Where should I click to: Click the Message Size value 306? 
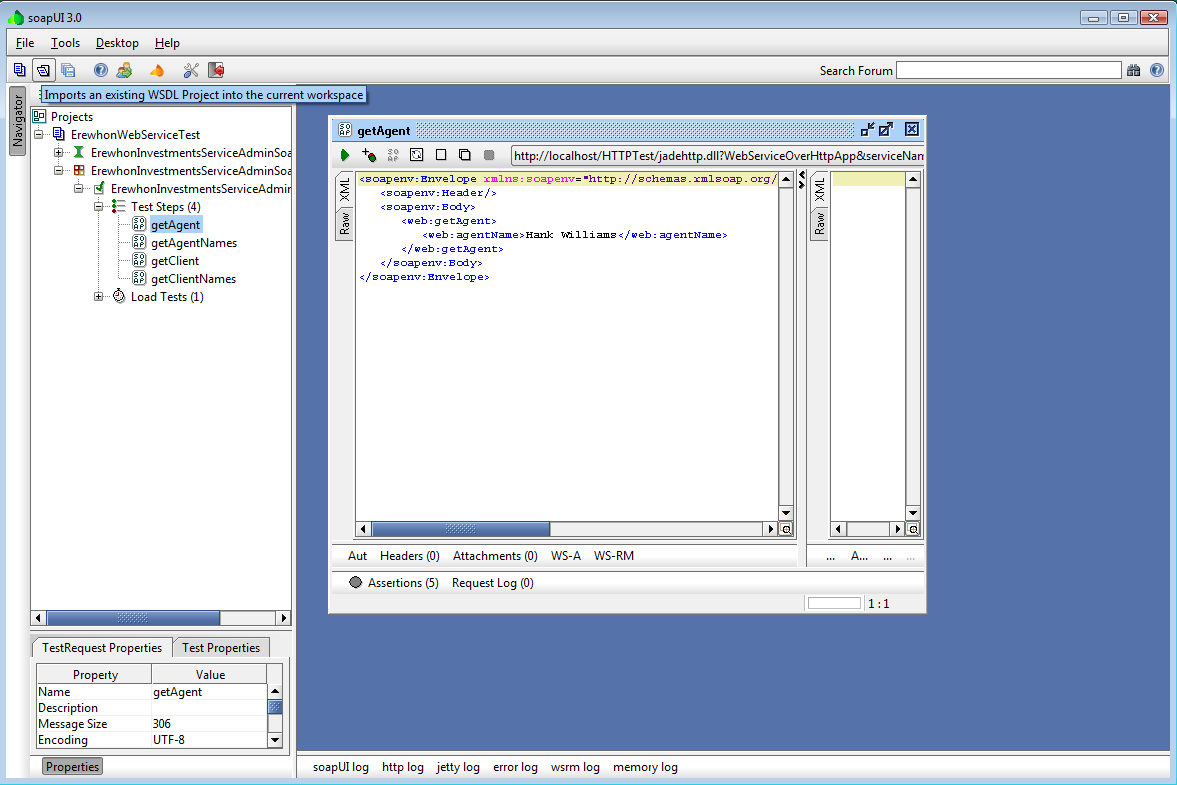[209, 724]
